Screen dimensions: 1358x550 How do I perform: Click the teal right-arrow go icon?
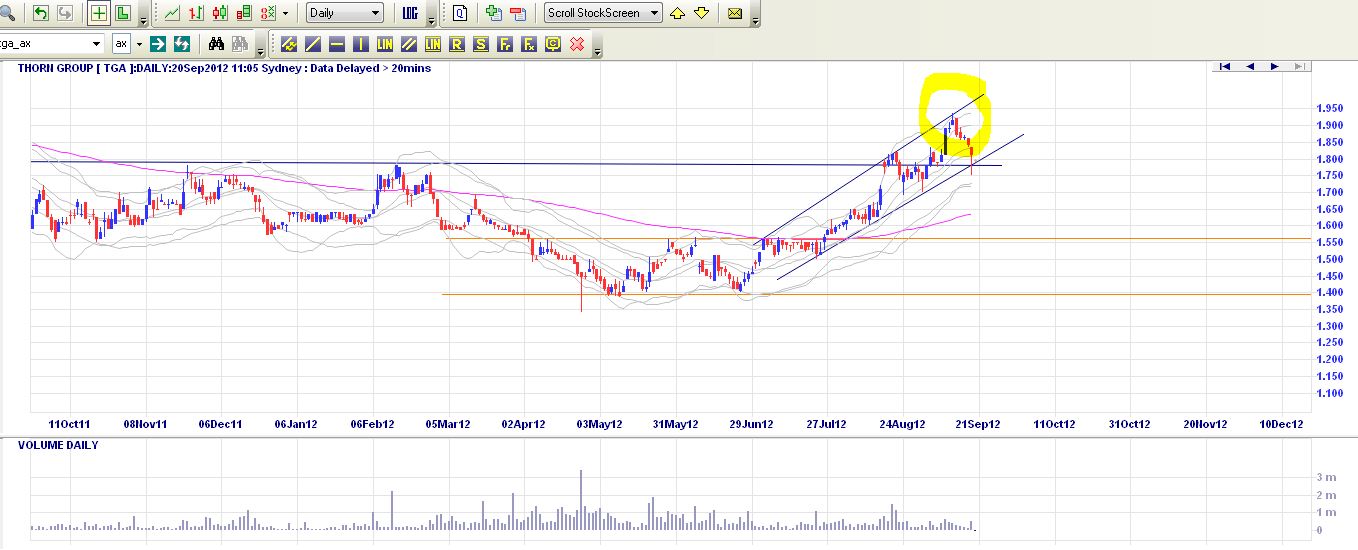pos(157,44)
